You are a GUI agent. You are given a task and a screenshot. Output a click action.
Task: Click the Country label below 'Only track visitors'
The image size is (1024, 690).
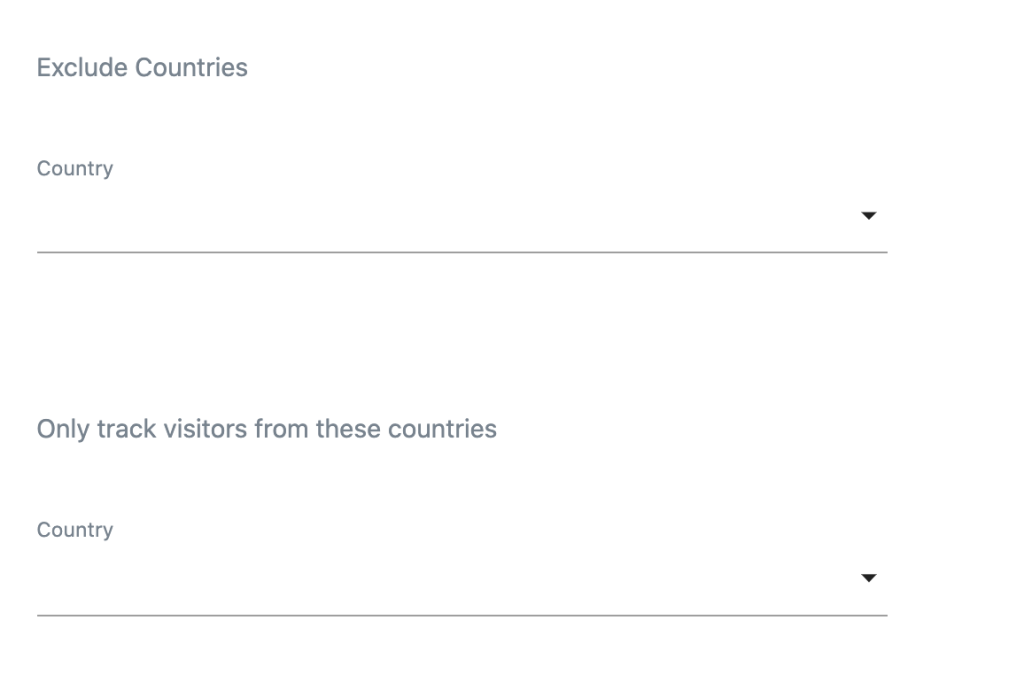(74, 530)
